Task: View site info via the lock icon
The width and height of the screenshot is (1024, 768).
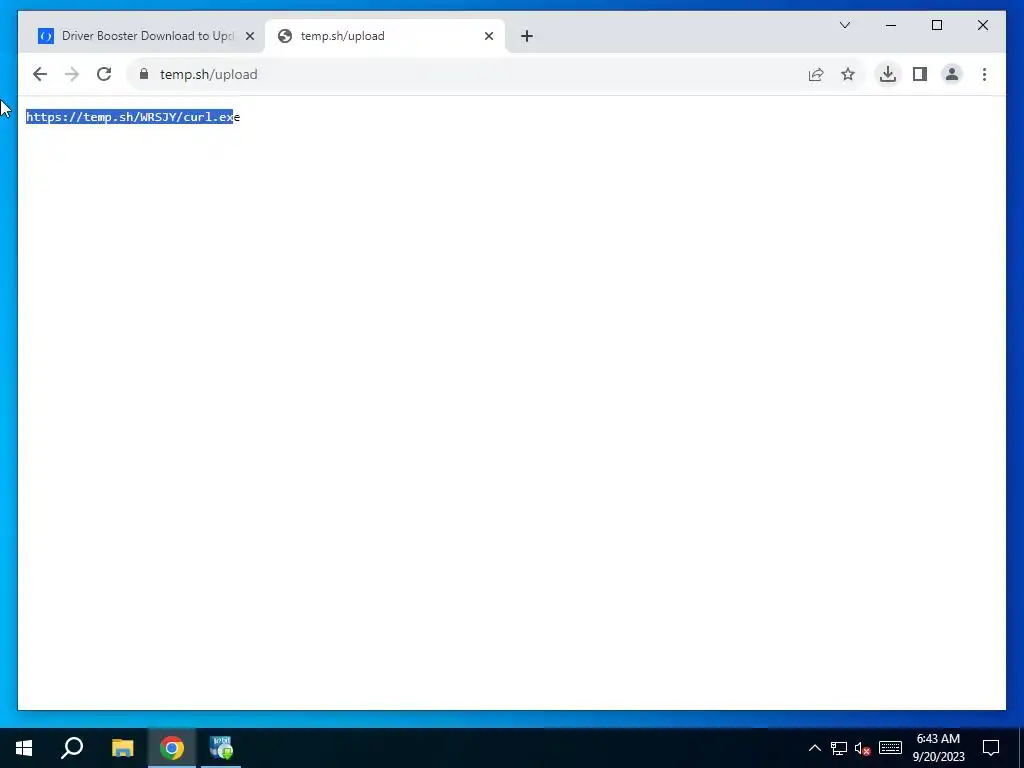Action: [x=144, y=74]
